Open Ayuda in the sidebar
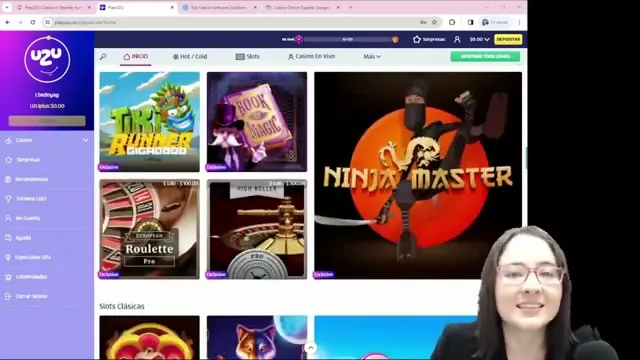Screen dimensions: 640x360 [x=23, y=238]
